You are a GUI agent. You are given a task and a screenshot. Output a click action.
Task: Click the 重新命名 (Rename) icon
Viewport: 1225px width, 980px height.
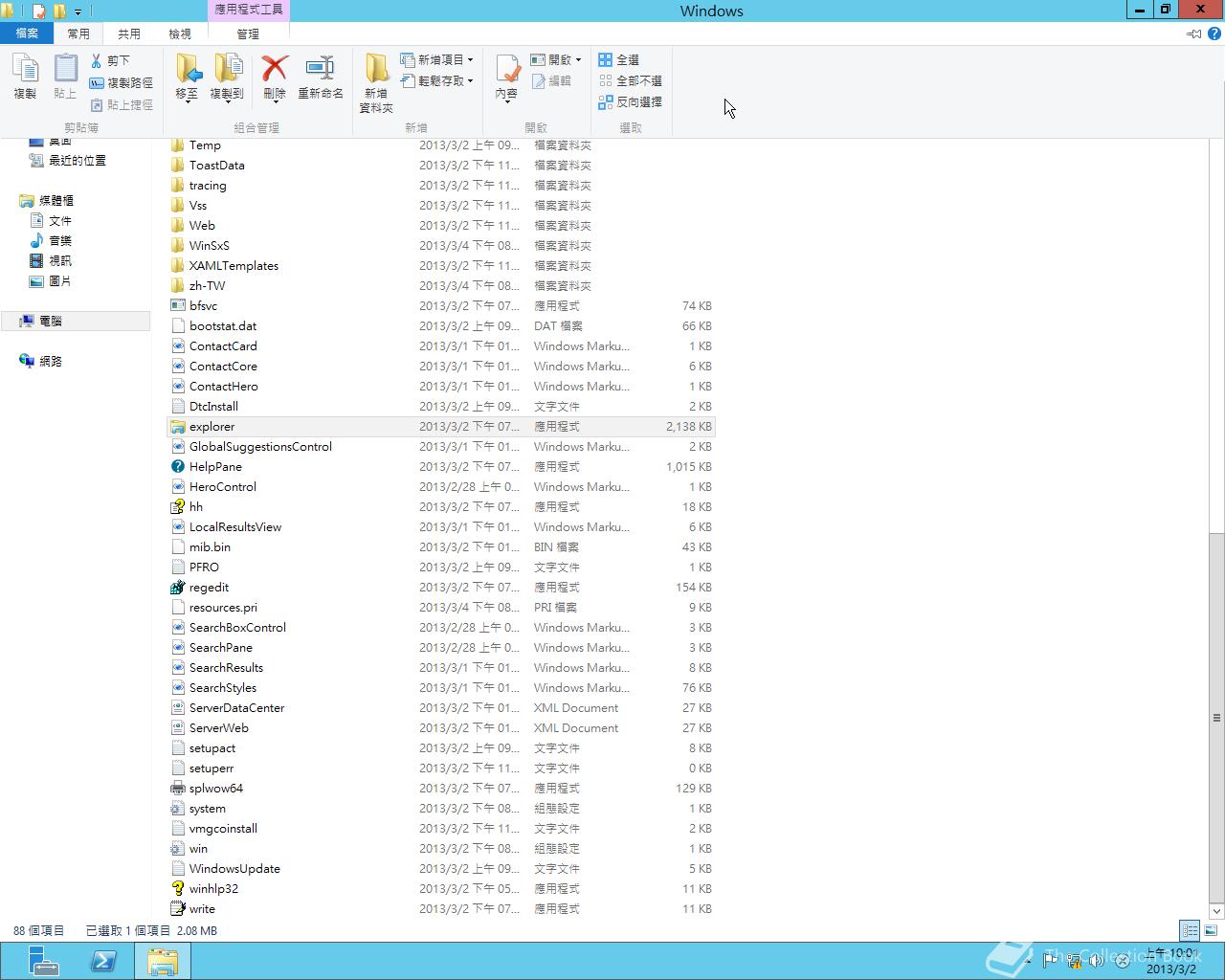321,77
